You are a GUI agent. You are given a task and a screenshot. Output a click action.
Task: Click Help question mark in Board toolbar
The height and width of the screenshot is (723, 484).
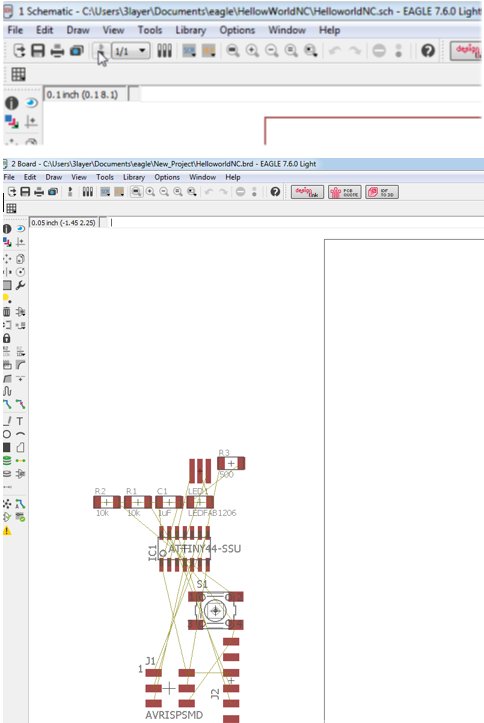[x=275, y=192]
